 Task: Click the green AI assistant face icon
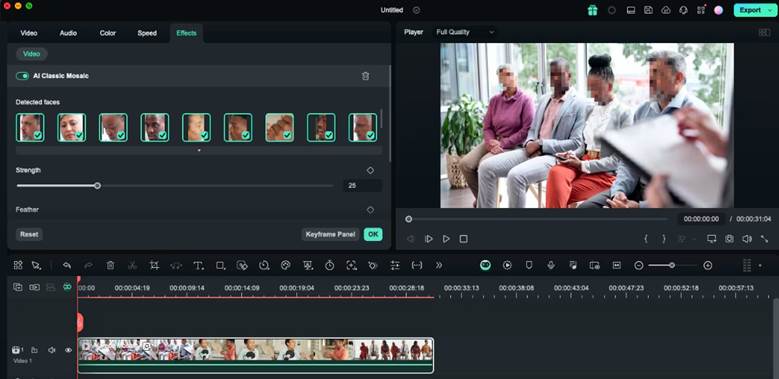(485, 265)
